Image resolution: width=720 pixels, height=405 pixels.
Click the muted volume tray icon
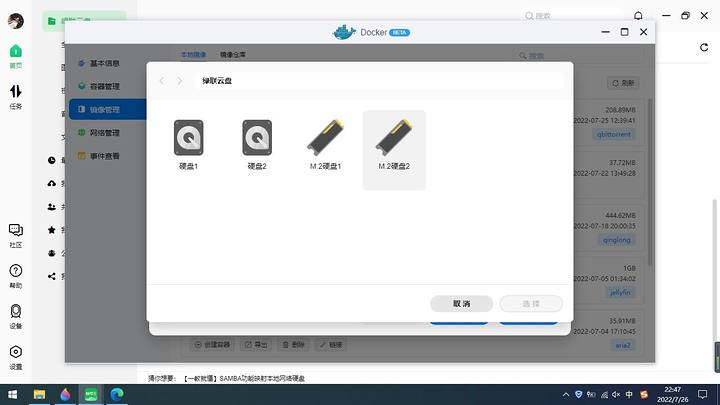(616, 394)
